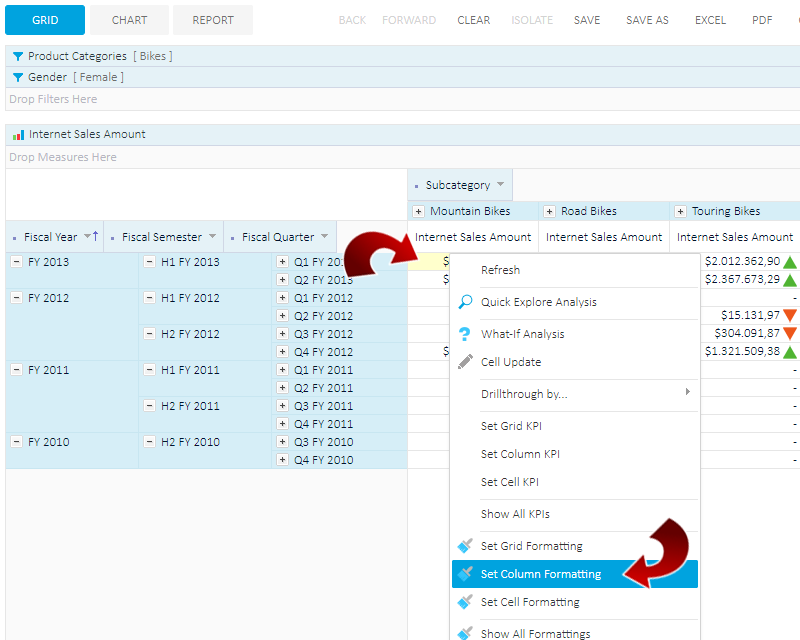This screenshot has height=640, width=800.
Task: Click green up KPI triangle beside $2.367.673,29
Action: 790,280
